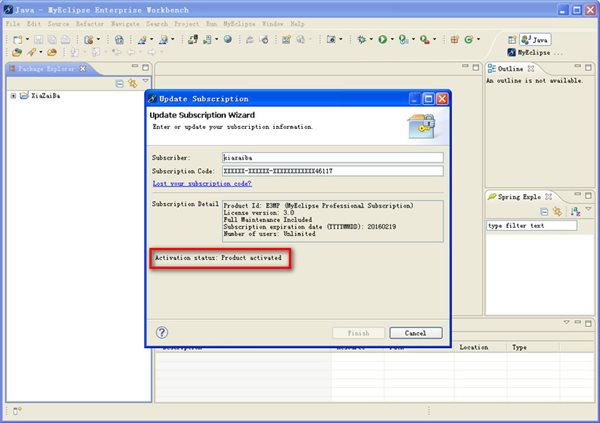Open the New Java Class dropdown arrow
The height and width of the screenshot is (423, 600).
point(478,39)
